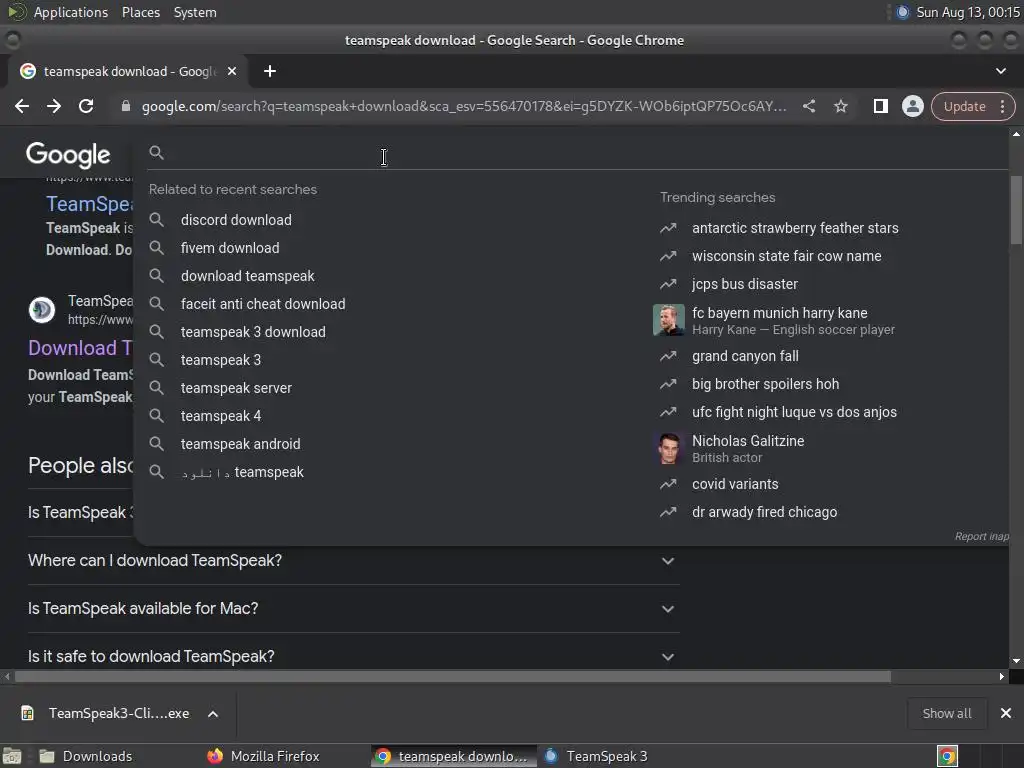Expand Is it safe to download TeamSpeak?
This screenshot has height=768, width=1024.
[353, 656]
